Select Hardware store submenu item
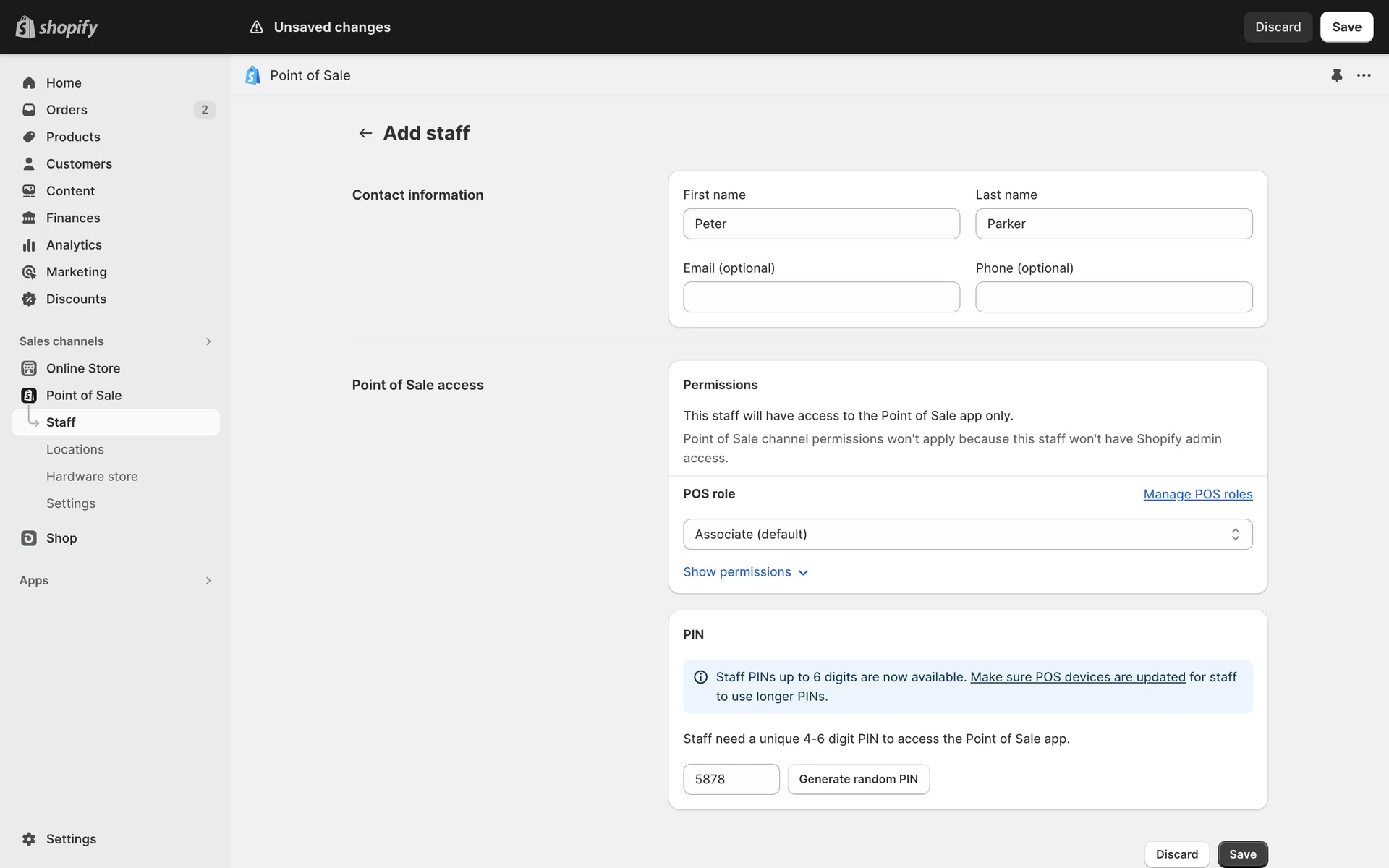1389x868 pixels. click(x=92, y=477)
